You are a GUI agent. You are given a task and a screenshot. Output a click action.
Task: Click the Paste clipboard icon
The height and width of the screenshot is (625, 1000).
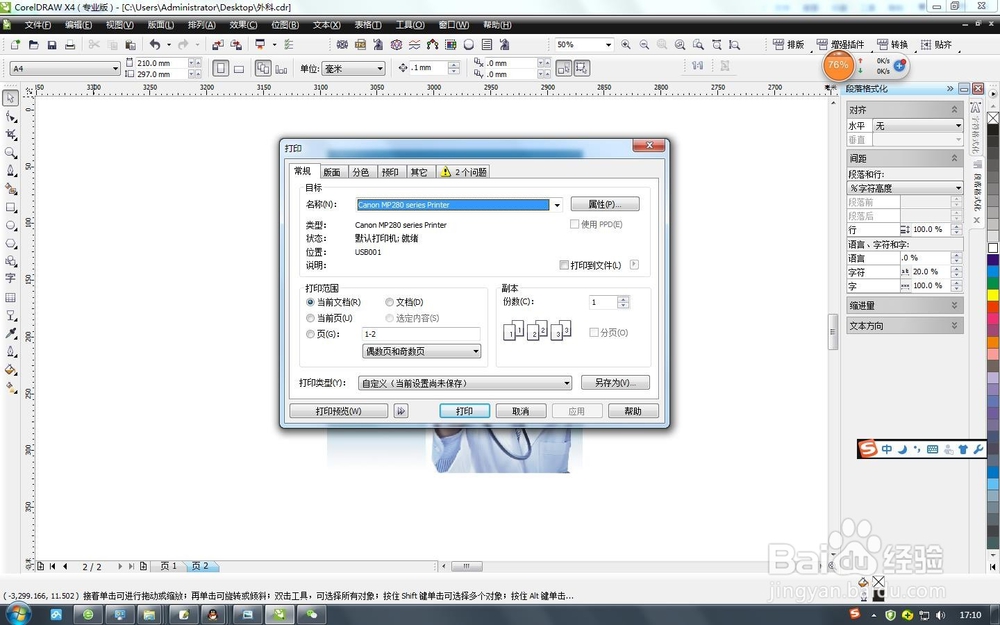(x=131, y=45)
